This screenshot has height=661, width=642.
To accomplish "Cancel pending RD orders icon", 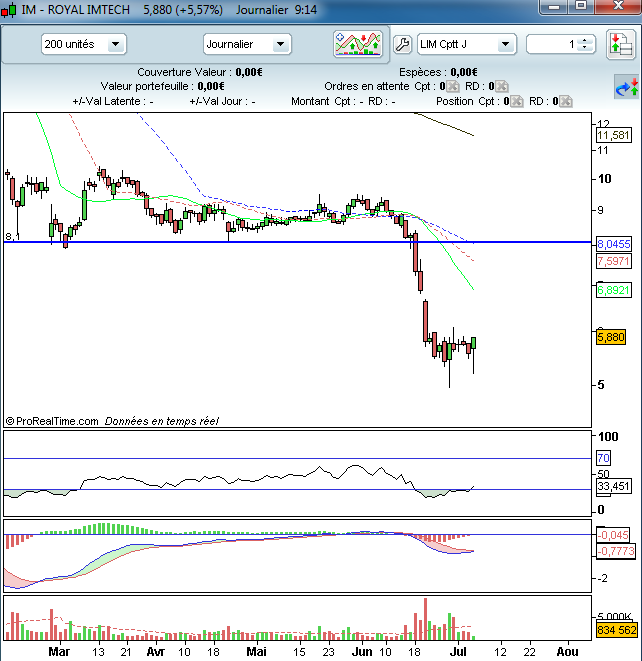I will click(501, 86).
